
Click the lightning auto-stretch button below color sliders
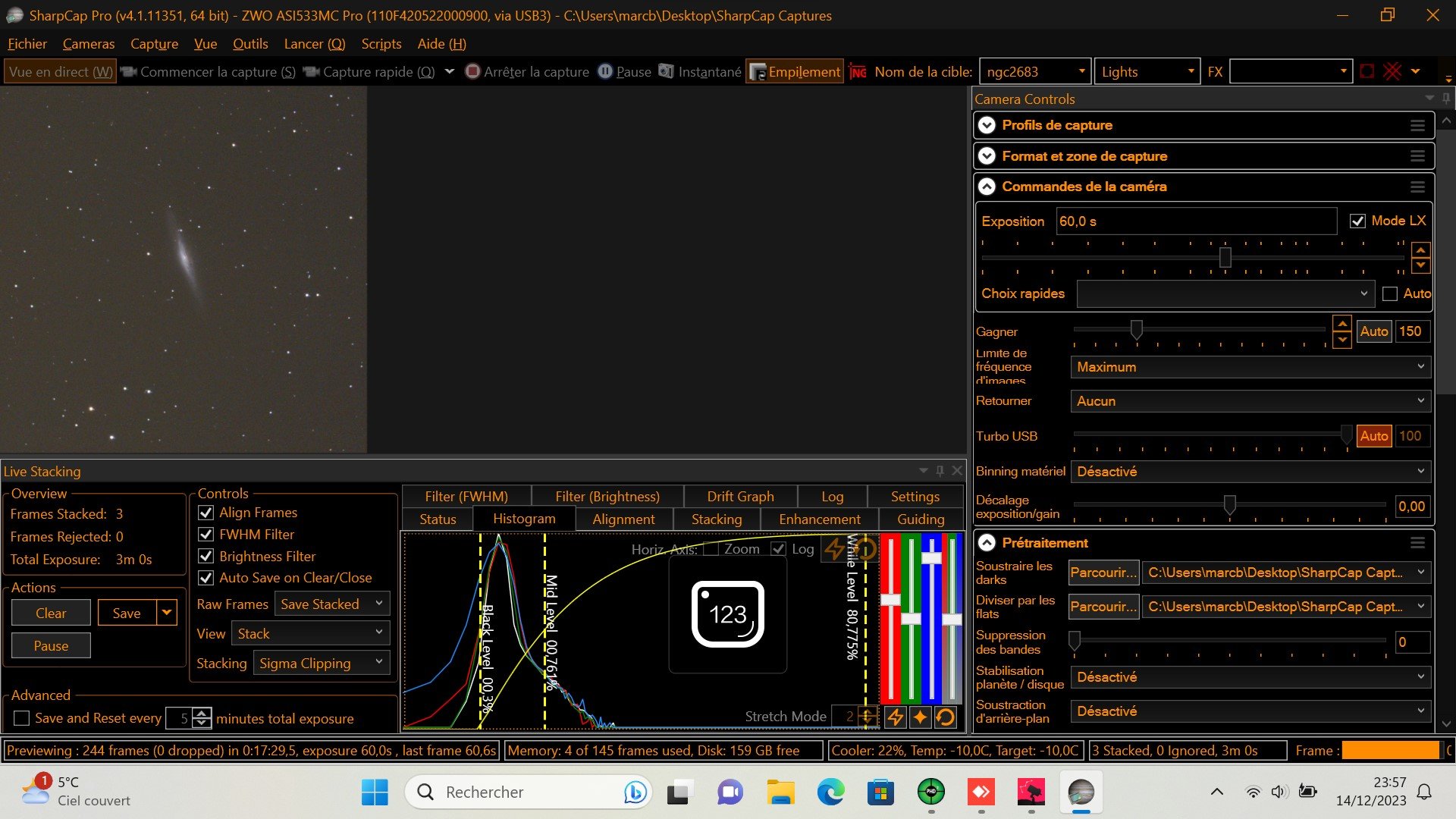coord(896,717)
